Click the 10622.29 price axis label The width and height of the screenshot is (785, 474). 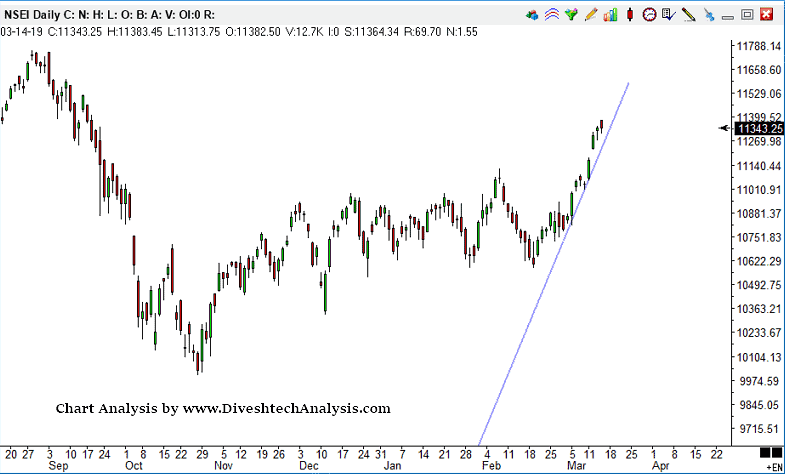point(759,262)
